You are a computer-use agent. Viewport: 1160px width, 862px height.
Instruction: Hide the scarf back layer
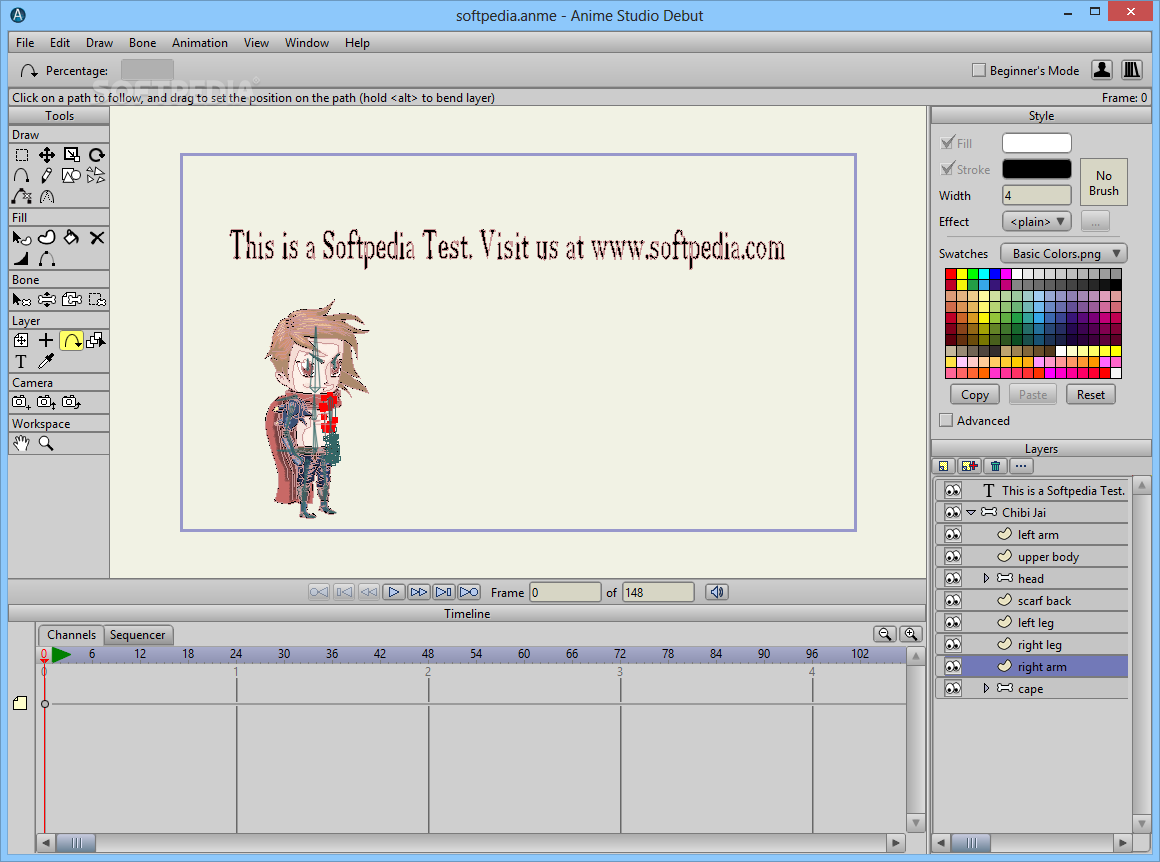953,600
